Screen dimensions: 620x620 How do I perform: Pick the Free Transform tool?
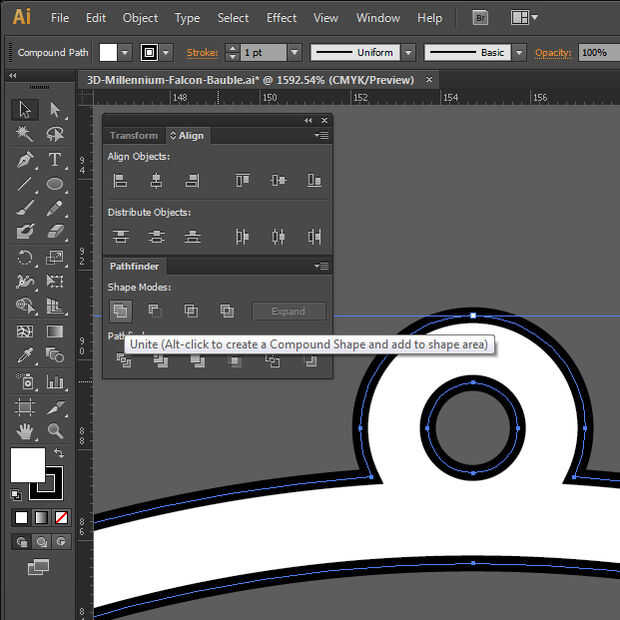55,282
